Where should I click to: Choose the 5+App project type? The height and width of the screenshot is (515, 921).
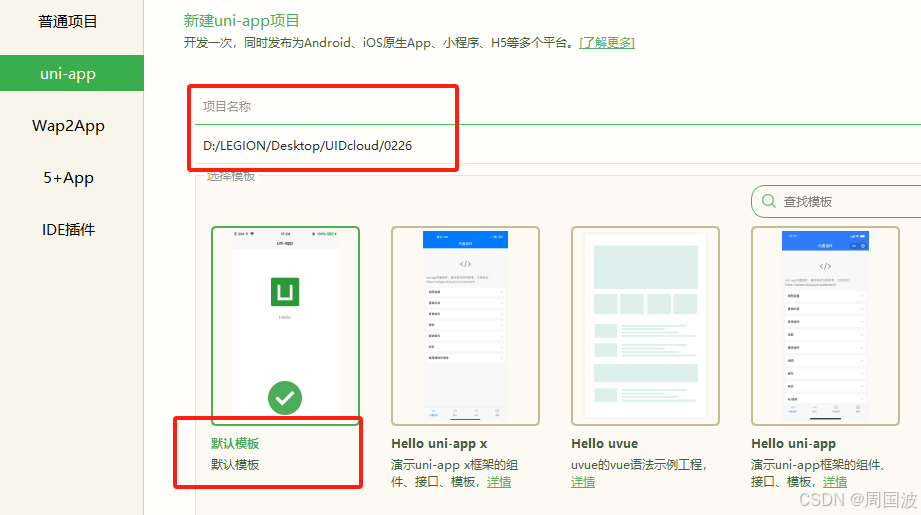click(68, 177)
